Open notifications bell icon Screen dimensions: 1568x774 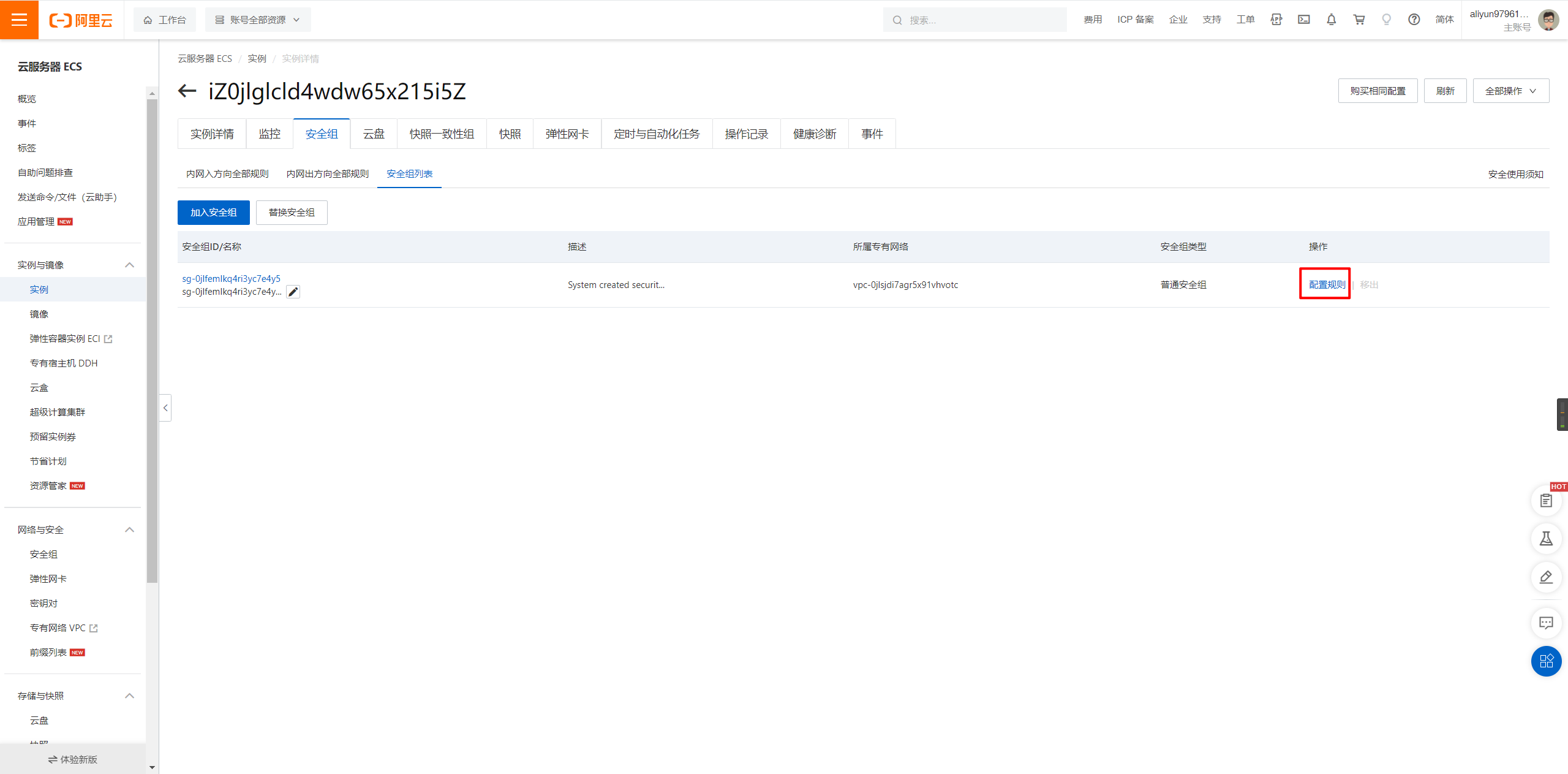coord(1332,20)
